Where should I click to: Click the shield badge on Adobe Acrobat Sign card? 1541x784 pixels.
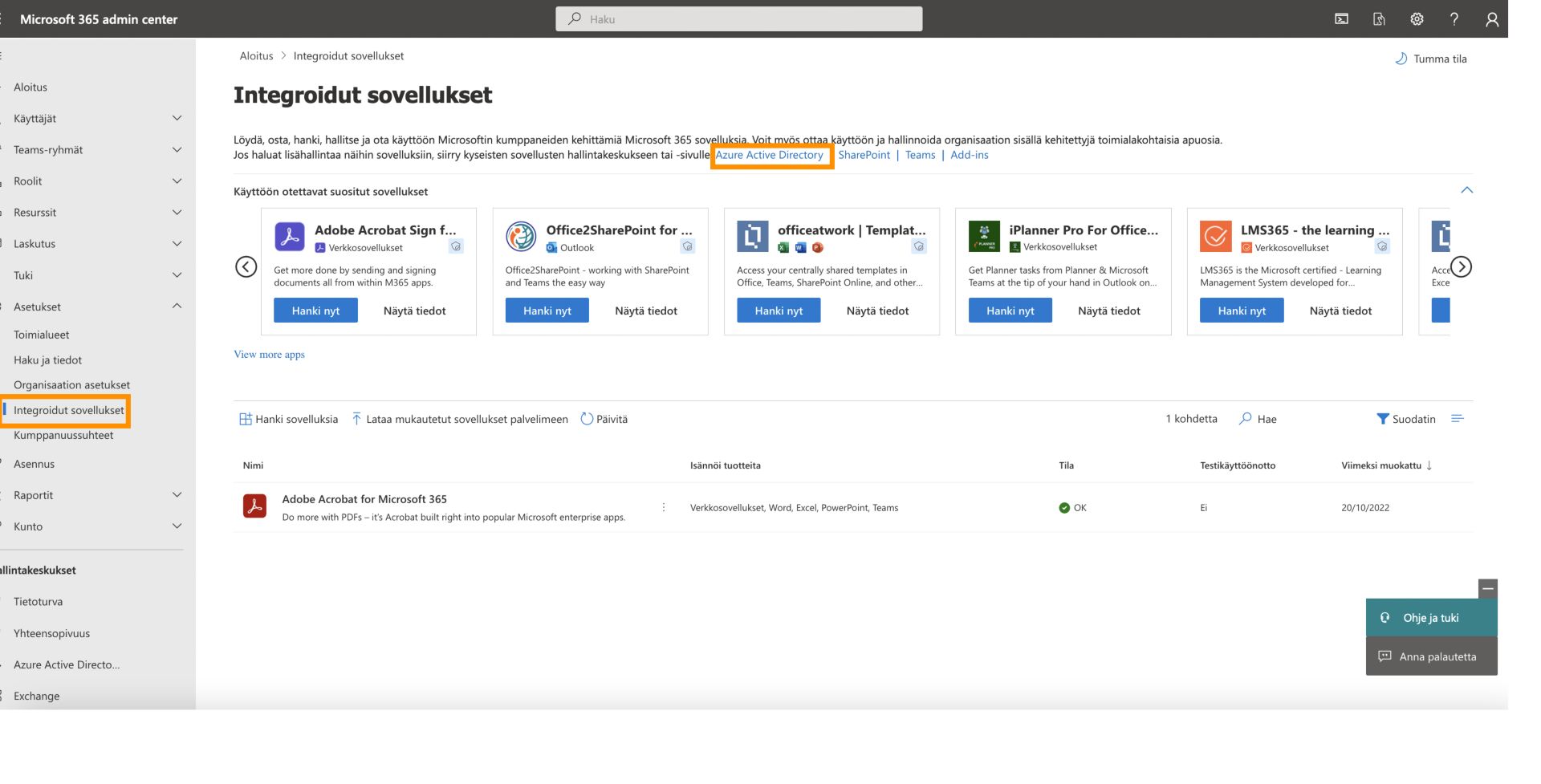[456, 246]
